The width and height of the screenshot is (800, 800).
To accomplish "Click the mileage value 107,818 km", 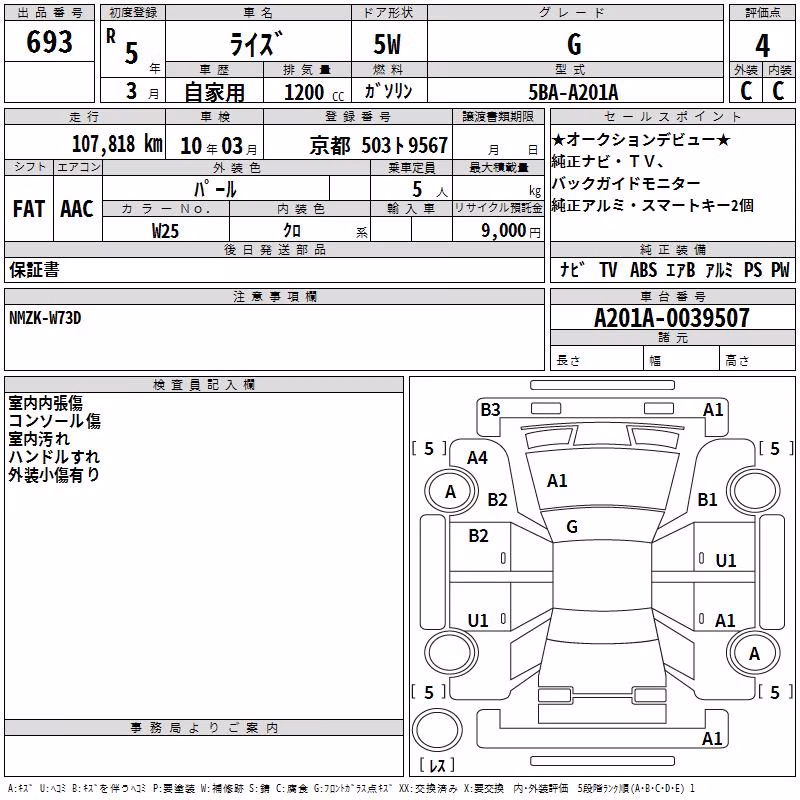I will pyautogui.click(x=117, y=144).
